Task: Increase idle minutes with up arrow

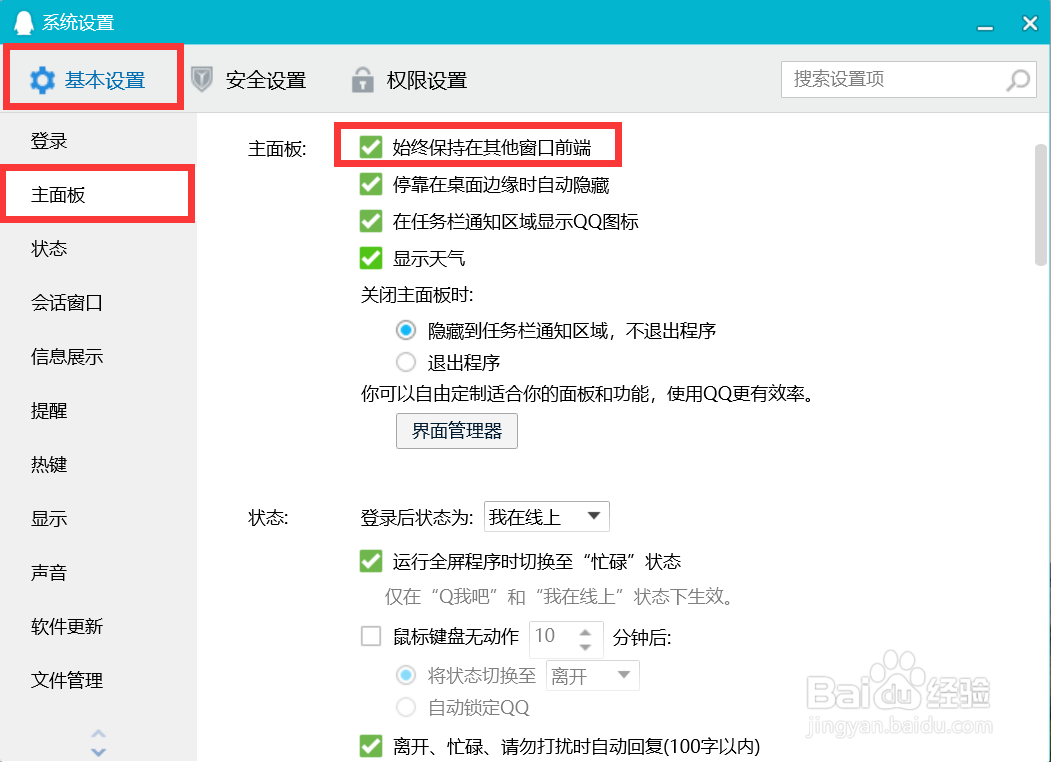Action: pyautogui.click(x=585, y=632)
